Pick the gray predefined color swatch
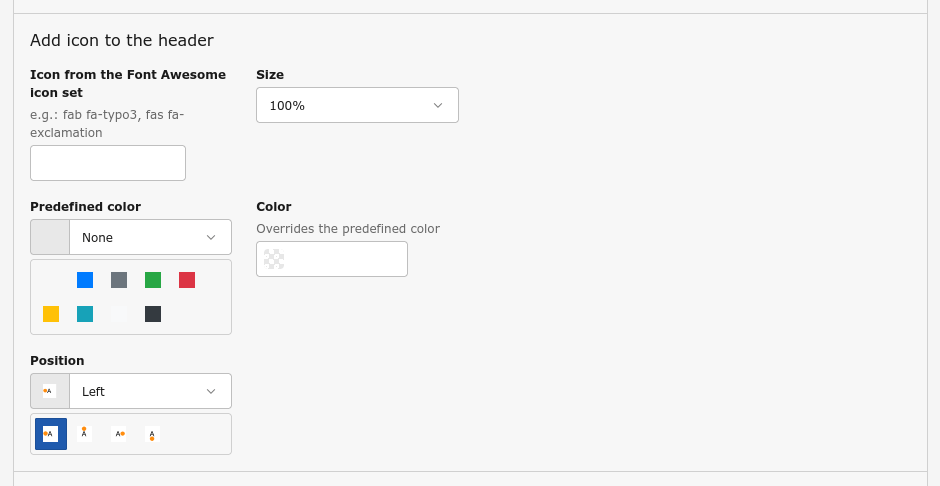 119,280
